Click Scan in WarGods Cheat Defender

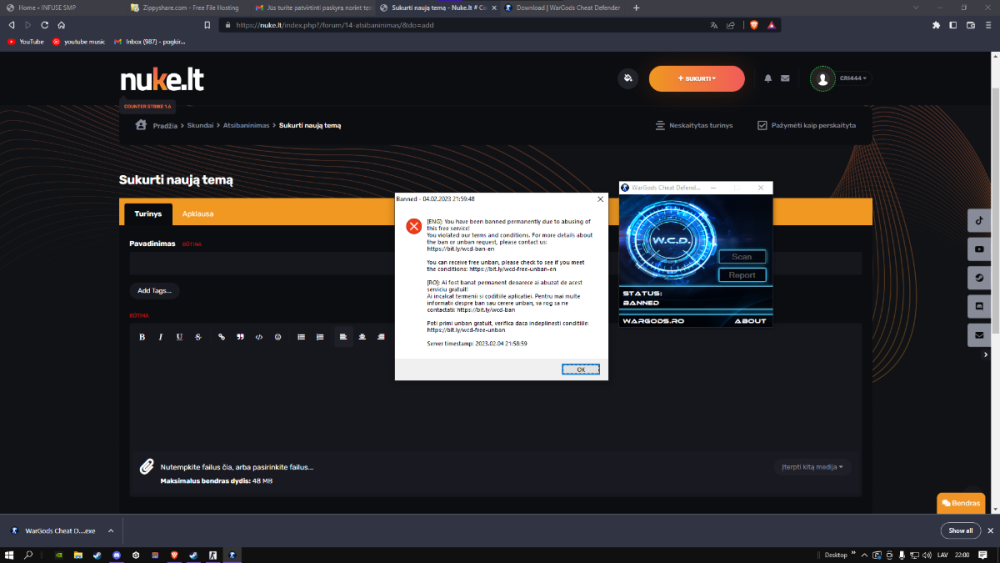tap(742, 256)
